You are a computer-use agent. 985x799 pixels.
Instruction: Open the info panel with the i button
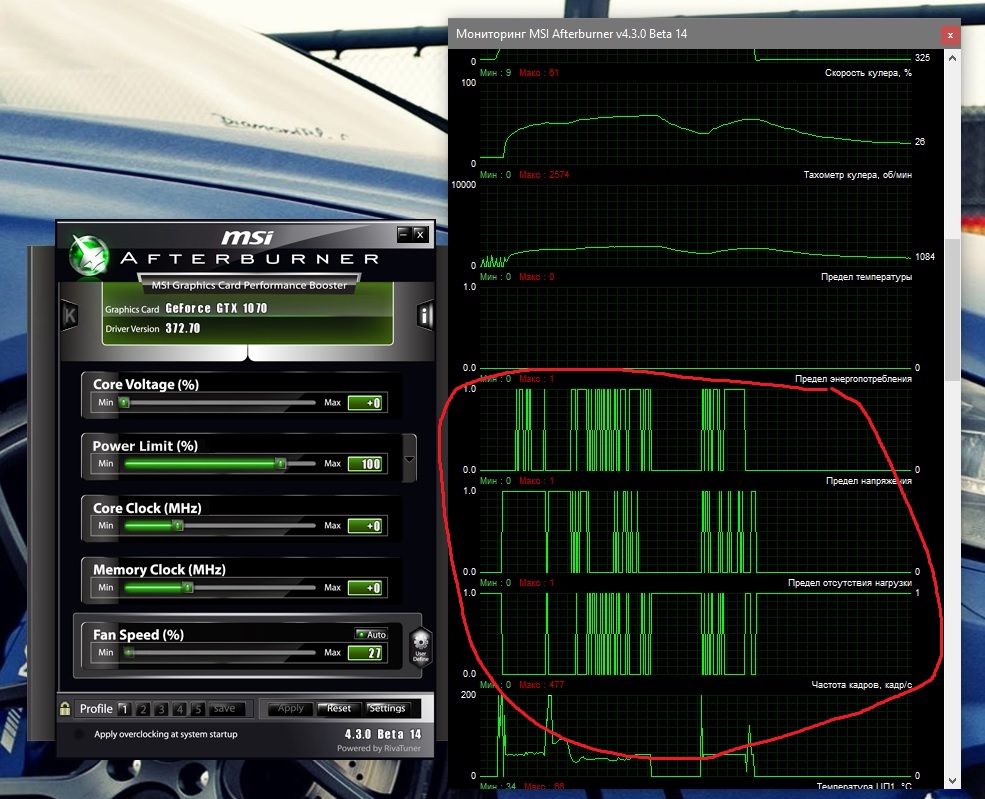(x=425, y=315)
